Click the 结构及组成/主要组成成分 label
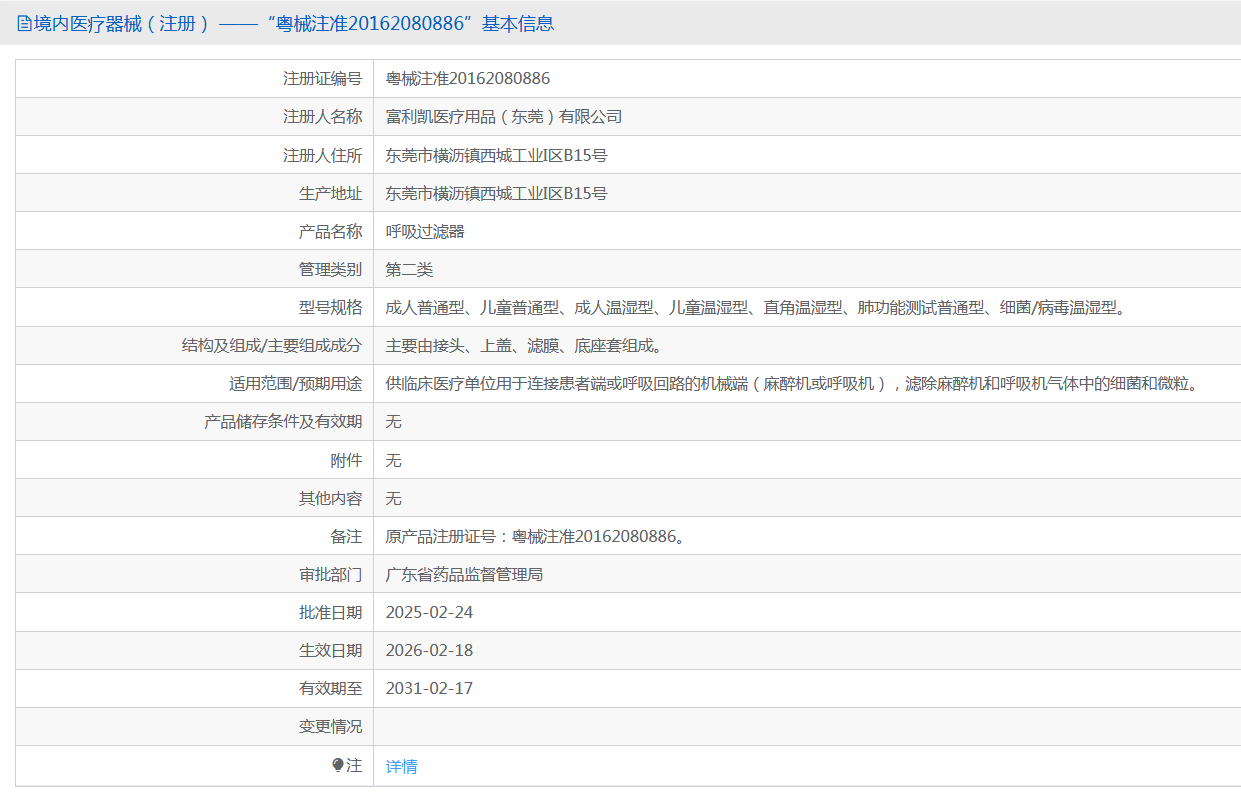Image resolution: width=1241 pixels, height=793 pixels. pos(271,346)
